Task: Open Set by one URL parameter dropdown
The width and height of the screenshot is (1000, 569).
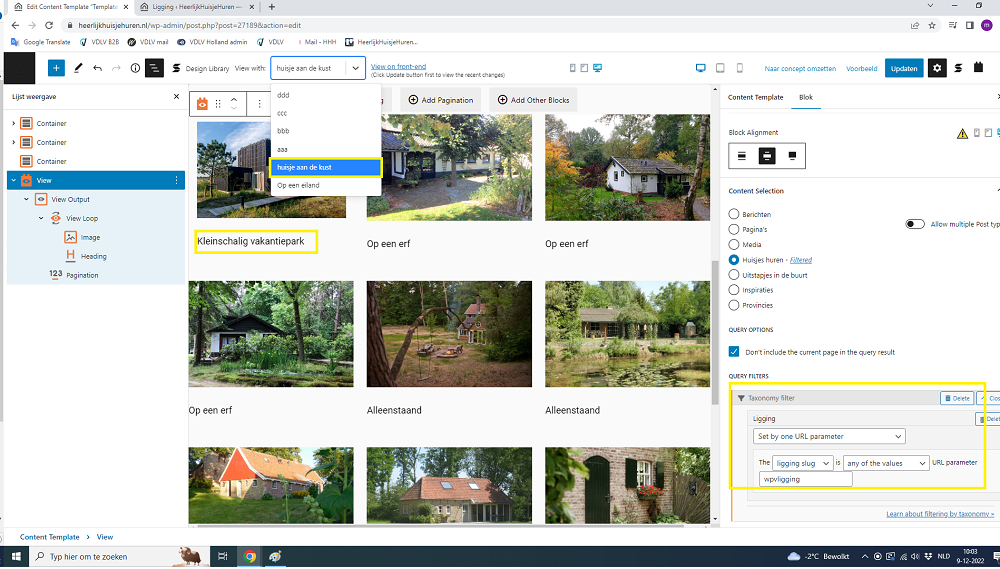Action: click(829, 436)
